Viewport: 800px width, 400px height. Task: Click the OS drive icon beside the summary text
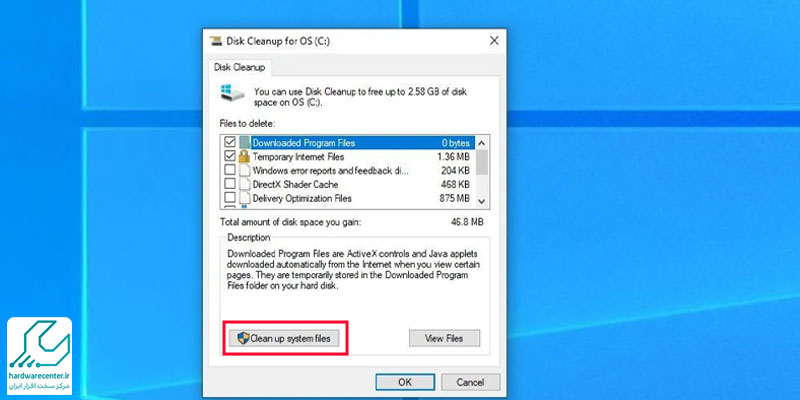[x=232, y=96]
